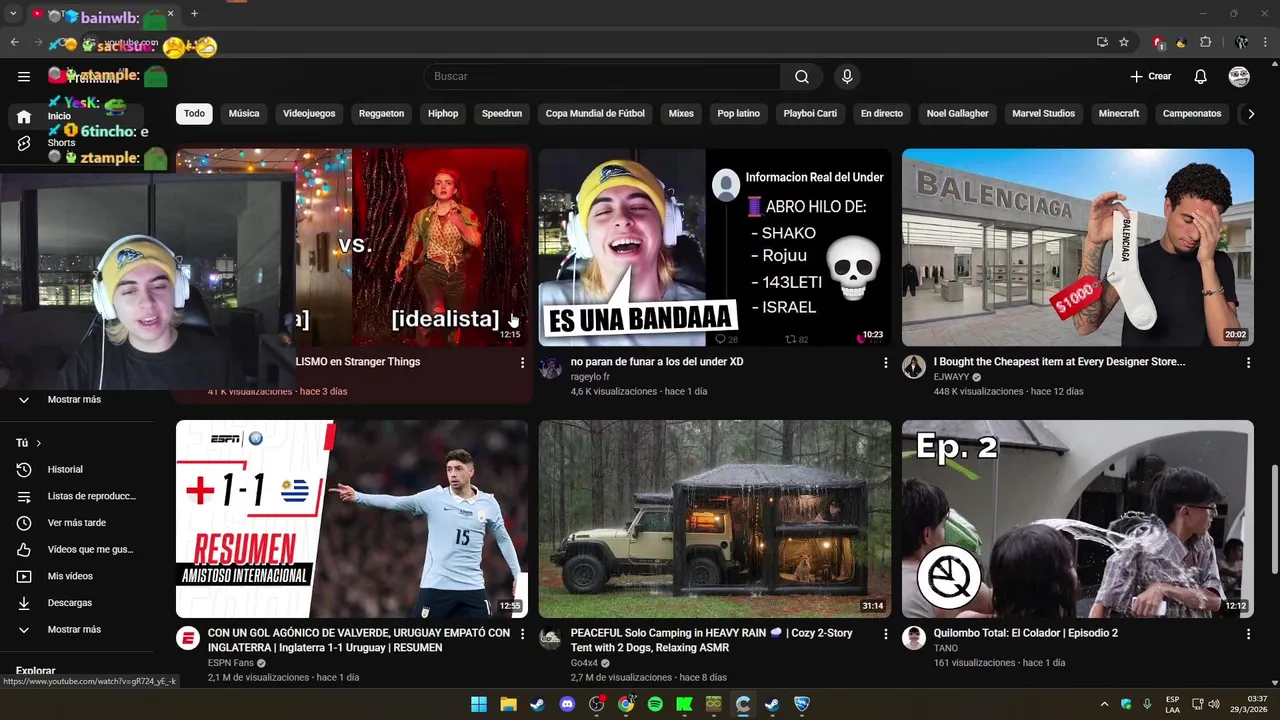The height and width of the screenshot is (720, 1280).
Task: Click the browser back arrow
Action: (14, 42)
